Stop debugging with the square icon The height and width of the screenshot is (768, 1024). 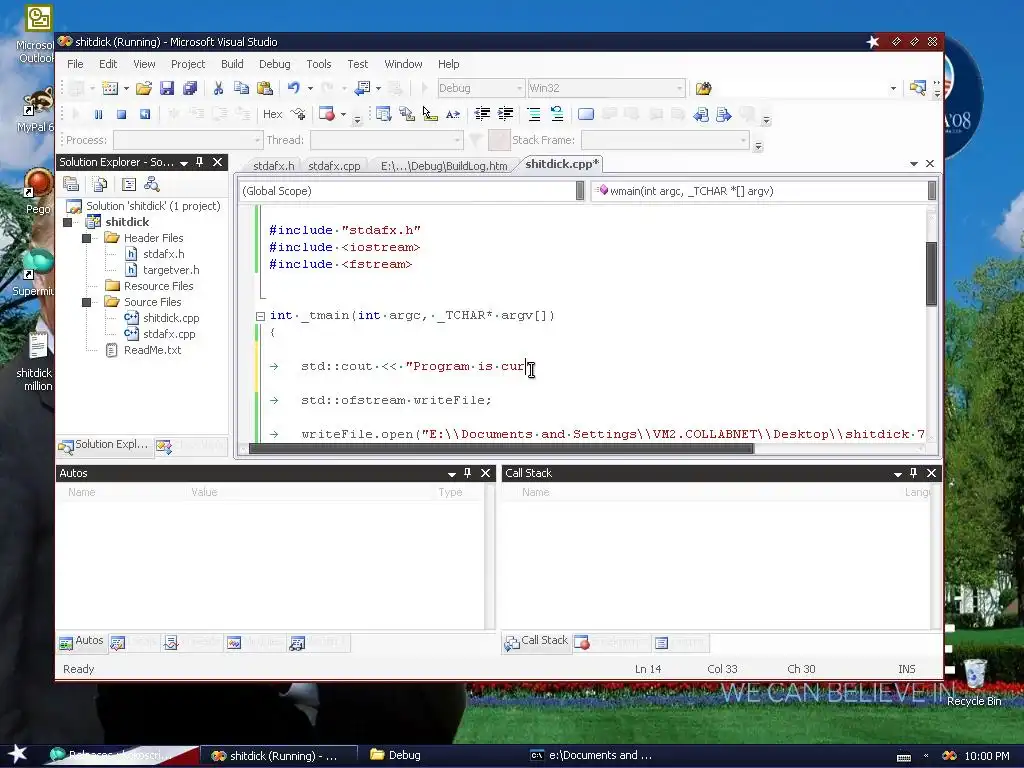pos(121,114)
